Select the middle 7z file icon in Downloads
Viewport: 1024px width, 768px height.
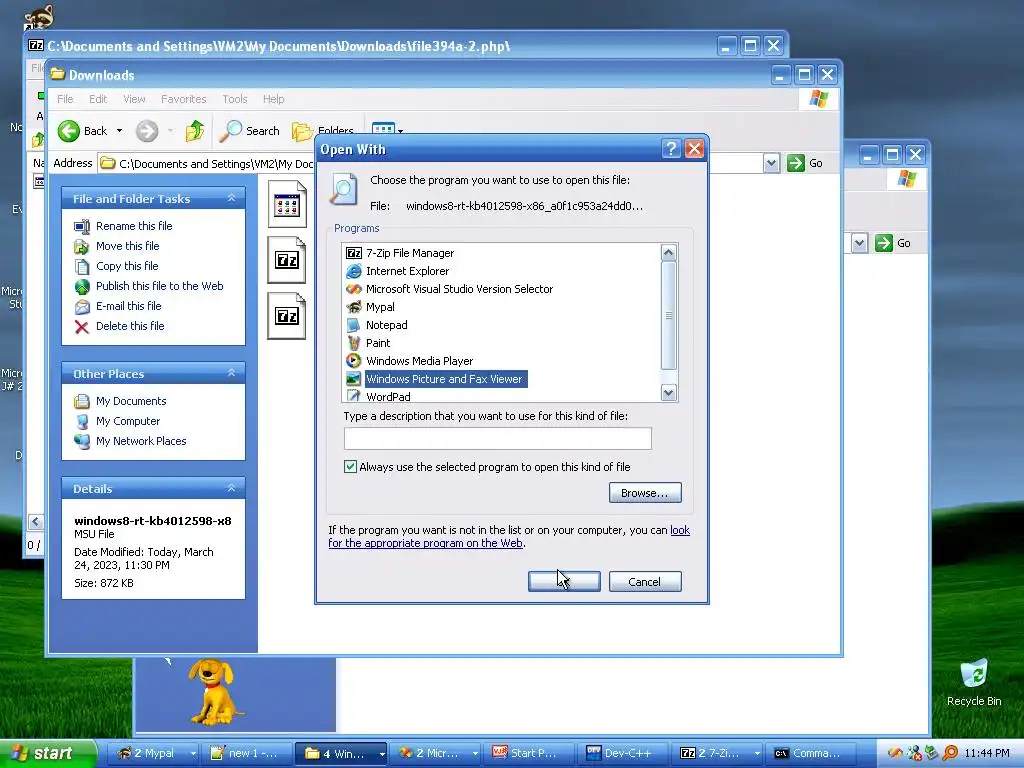(x=287, y=260)
